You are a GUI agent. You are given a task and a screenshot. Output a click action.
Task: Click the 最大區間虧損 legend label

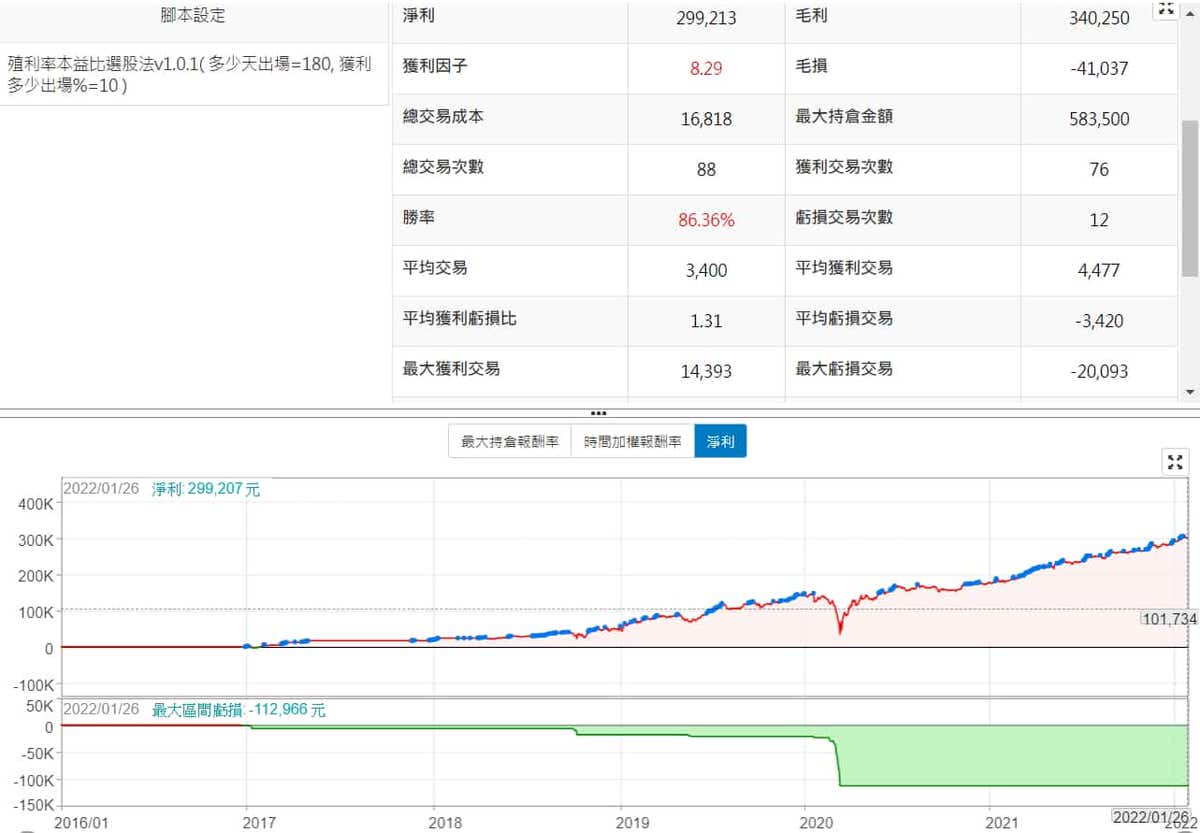pyautogui.click(x=238, y=711)
